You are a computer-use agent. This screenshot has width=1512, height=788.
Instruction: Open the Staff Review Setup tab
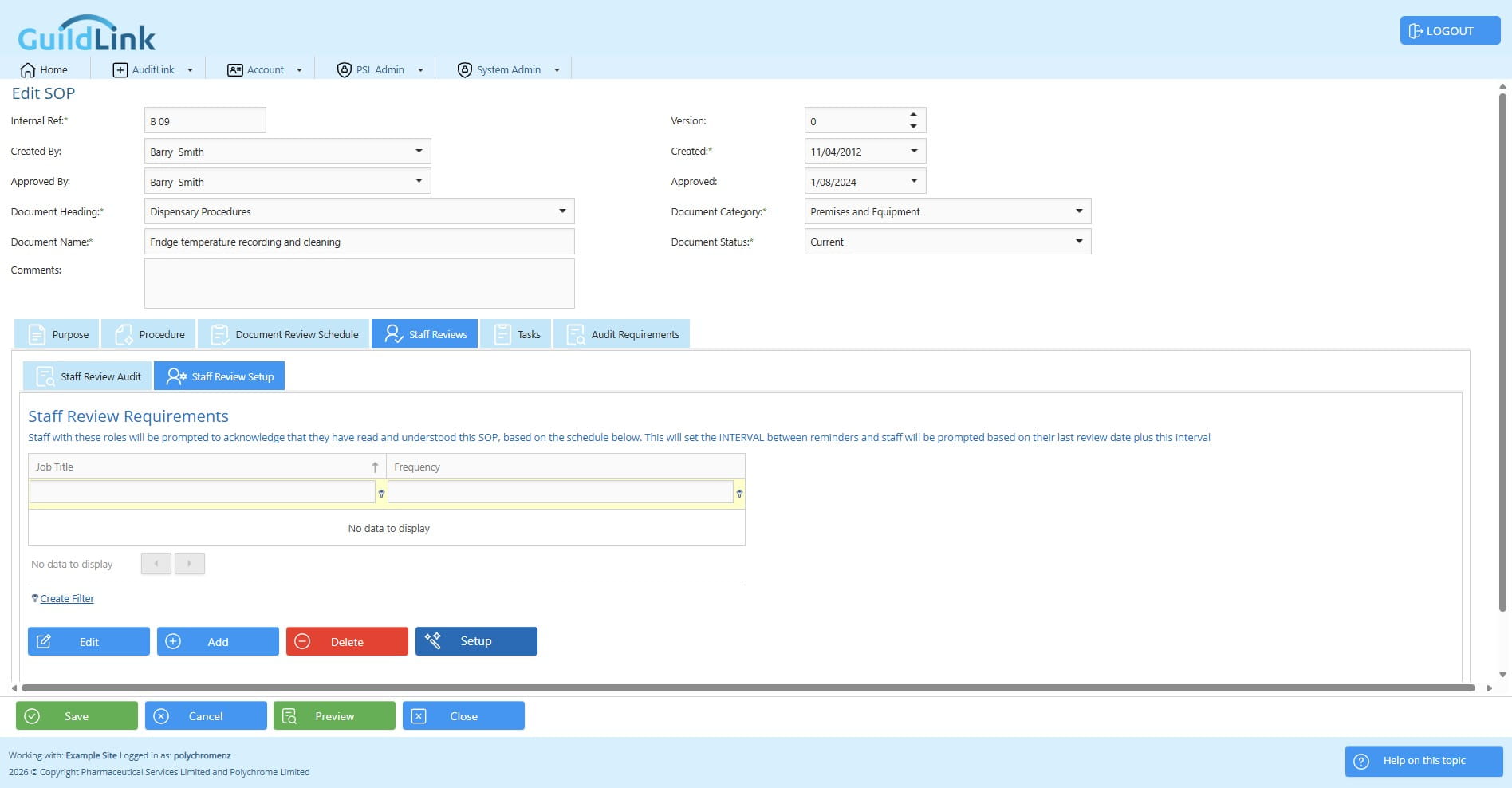pyautogui.click(x=219, y=376)
